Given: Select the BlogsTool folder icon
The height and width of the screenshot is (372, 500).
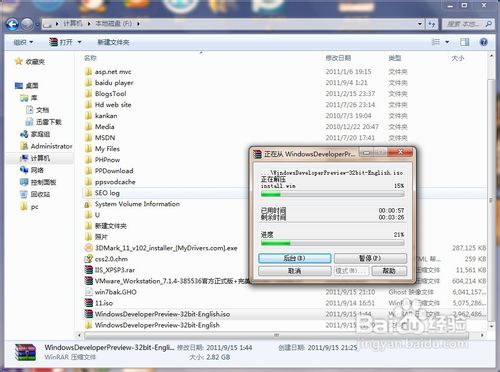Looking at the screenshot, I should (x=88, y=94).
